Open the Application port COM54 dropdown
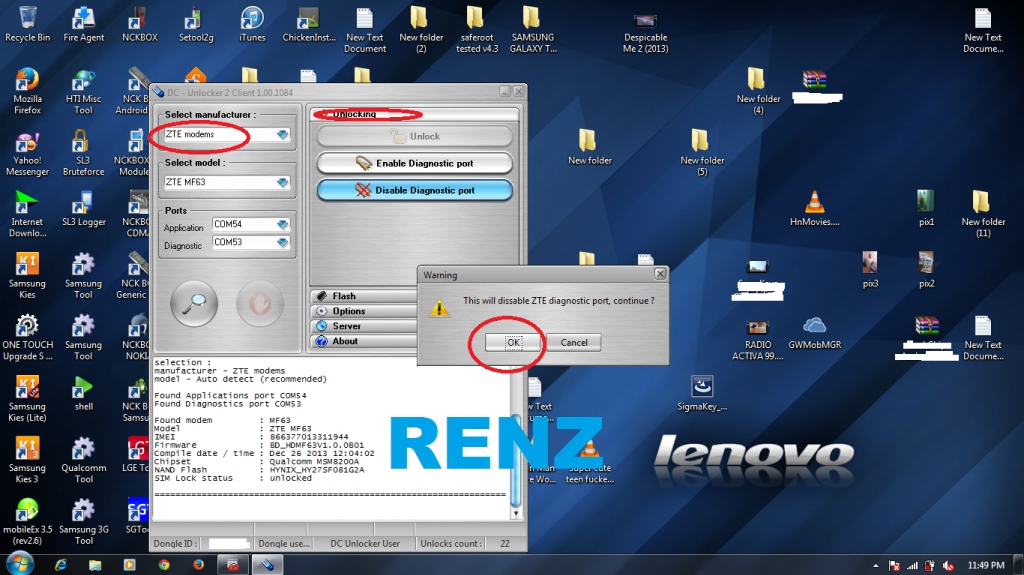Screen dimensions: 1024x575 click(282, 224)
